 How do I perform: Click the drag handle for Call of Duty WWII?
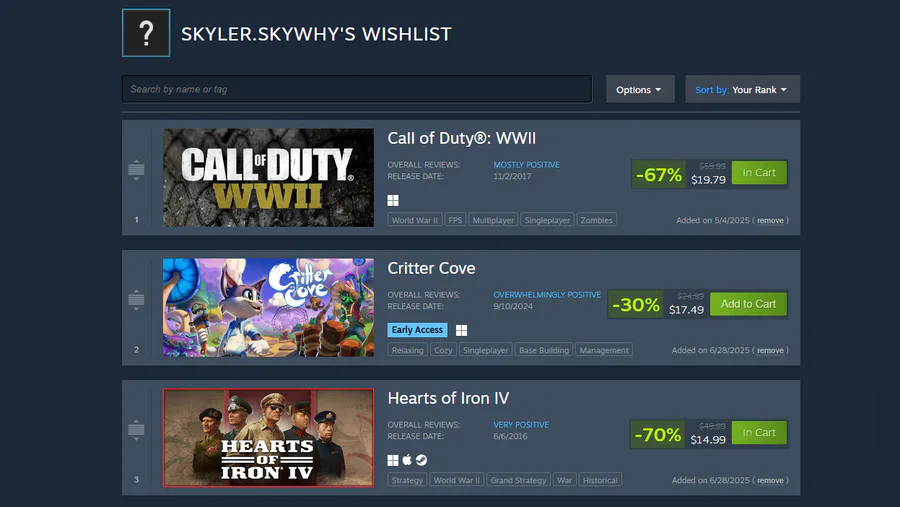click(136, 170)
